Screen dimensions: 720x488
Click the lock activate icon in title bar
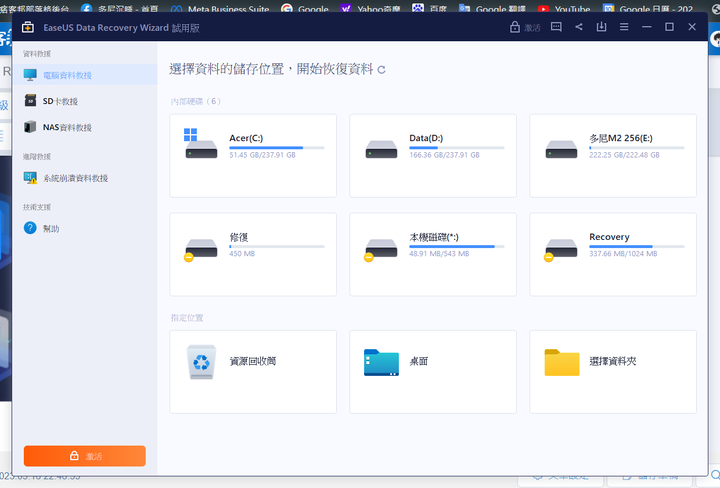click(x=515, y=27)
